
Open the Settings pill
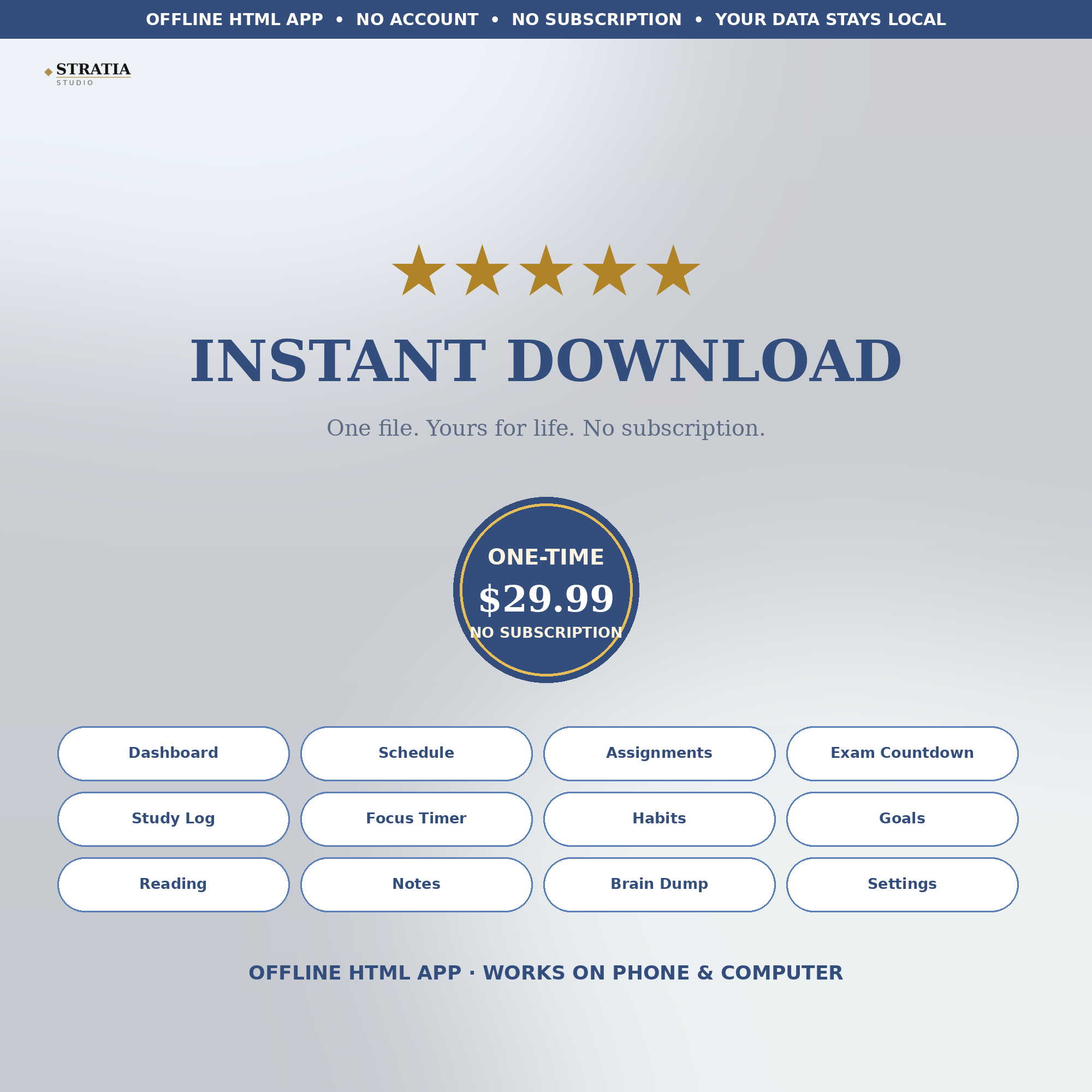click(903, 885)
